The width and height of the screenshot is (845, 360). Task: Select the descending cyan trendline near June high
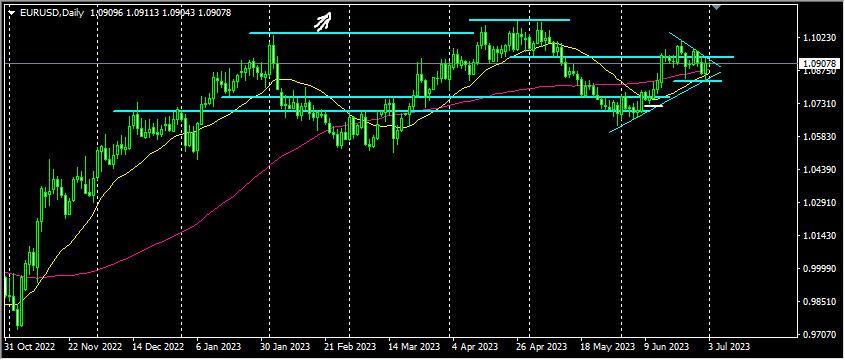coord(695,50)
